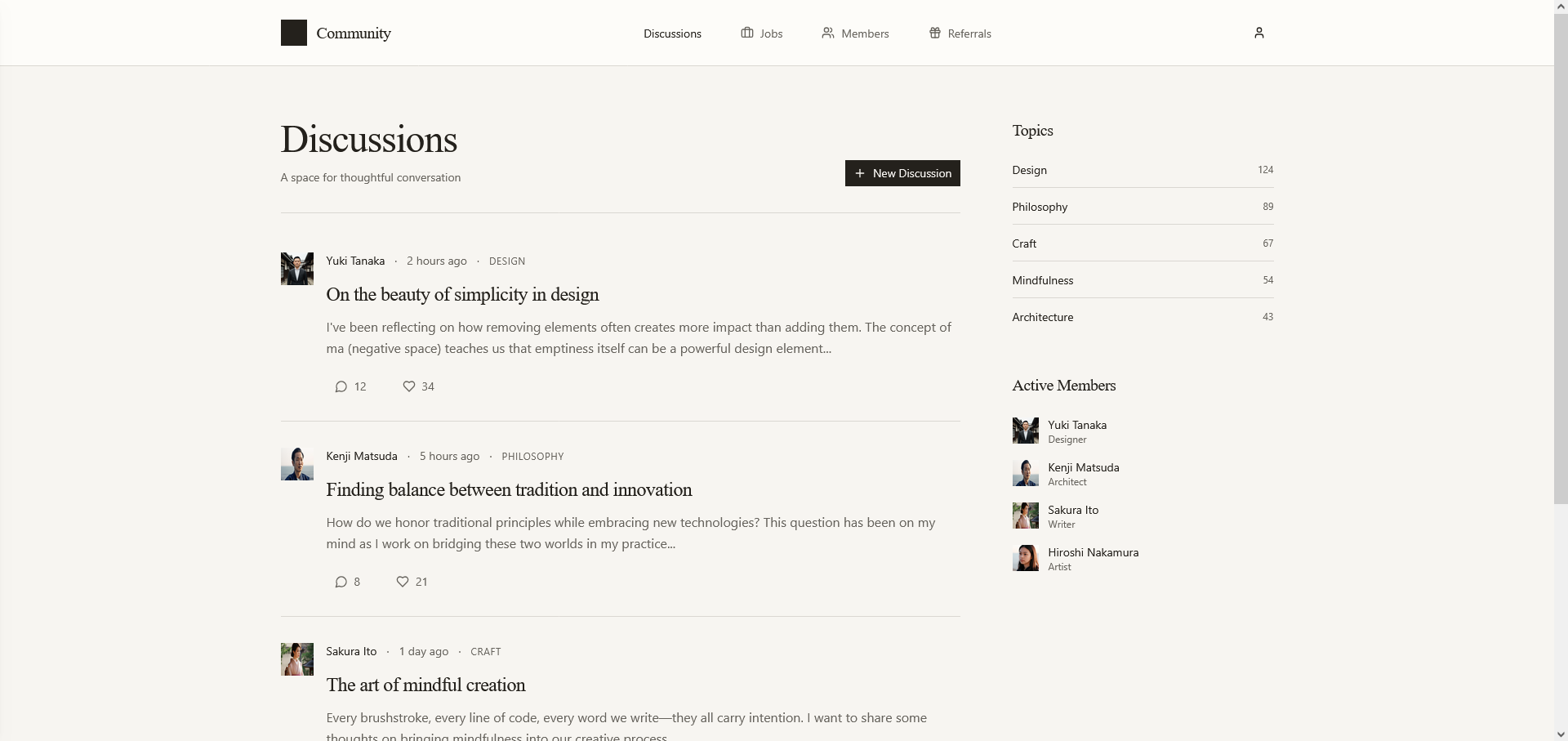Image resolution: width=1568 pixels, height=741 pixels.
Task: View Yuki Tanaka's author profile
Action: pyautogui.click(x=354, y=261)
